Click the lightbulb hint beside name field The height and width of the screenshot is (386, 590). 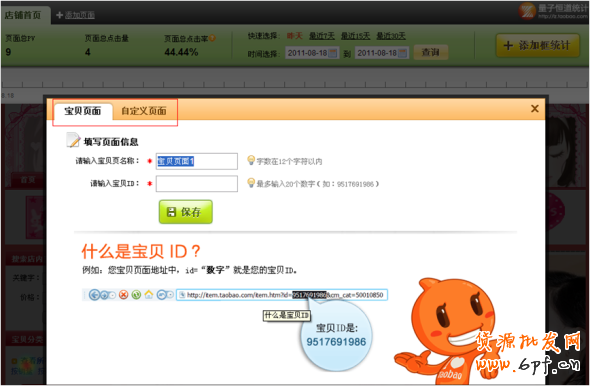(251, 160)
